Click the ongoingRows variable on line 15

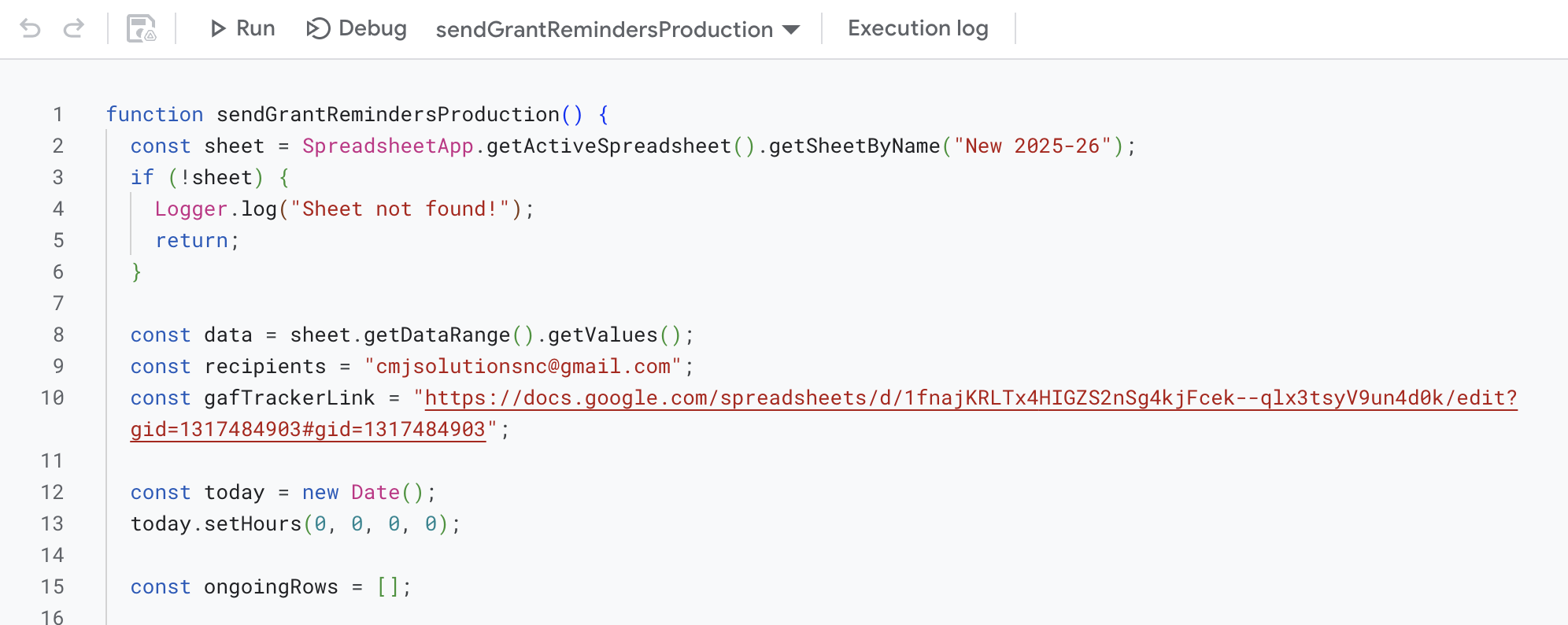pos(271,587)
